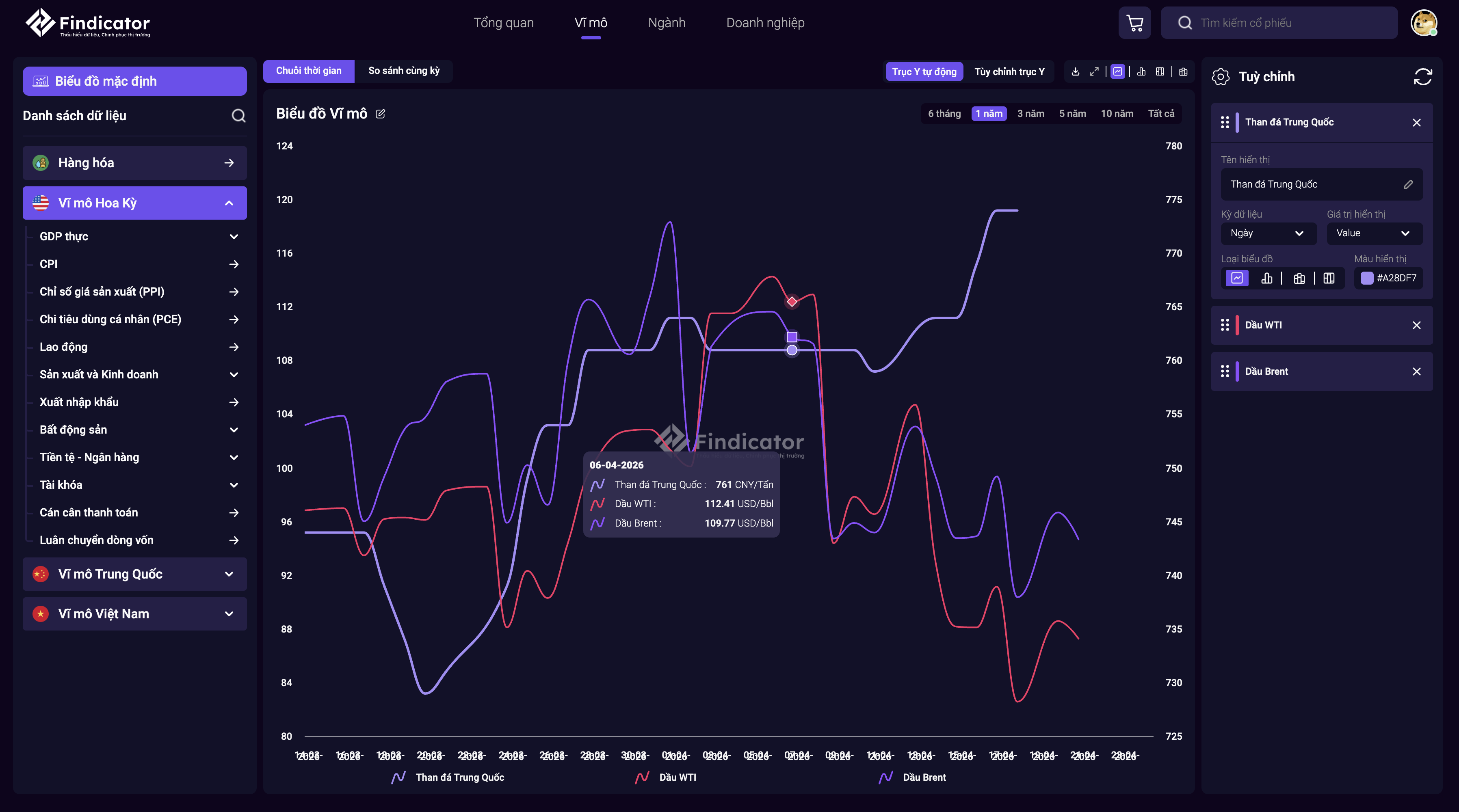Open the shopping cart
This screenshot has height=812, width=1459.
click(1134, 23)
